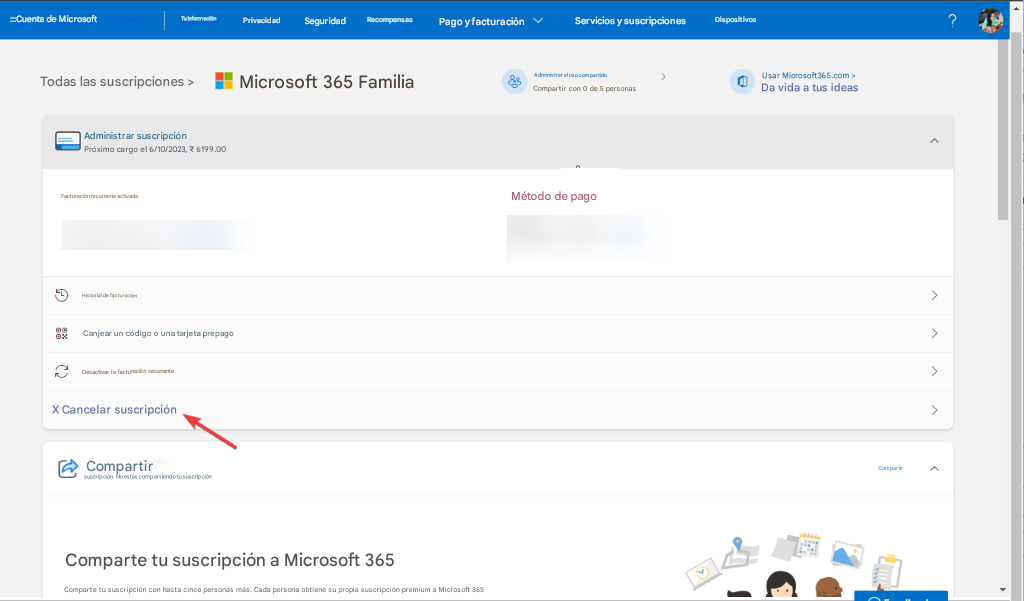The width and height of the screenshot is (1024, 601).
Task: Click the recurring billing refresh icon
Action: (61, 371)
